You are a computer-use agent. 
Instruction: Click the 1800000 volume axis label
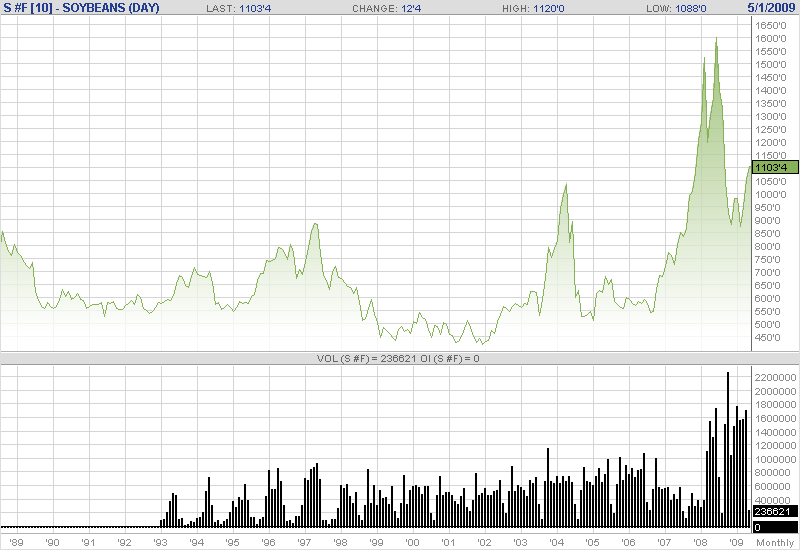pos(775,405)
